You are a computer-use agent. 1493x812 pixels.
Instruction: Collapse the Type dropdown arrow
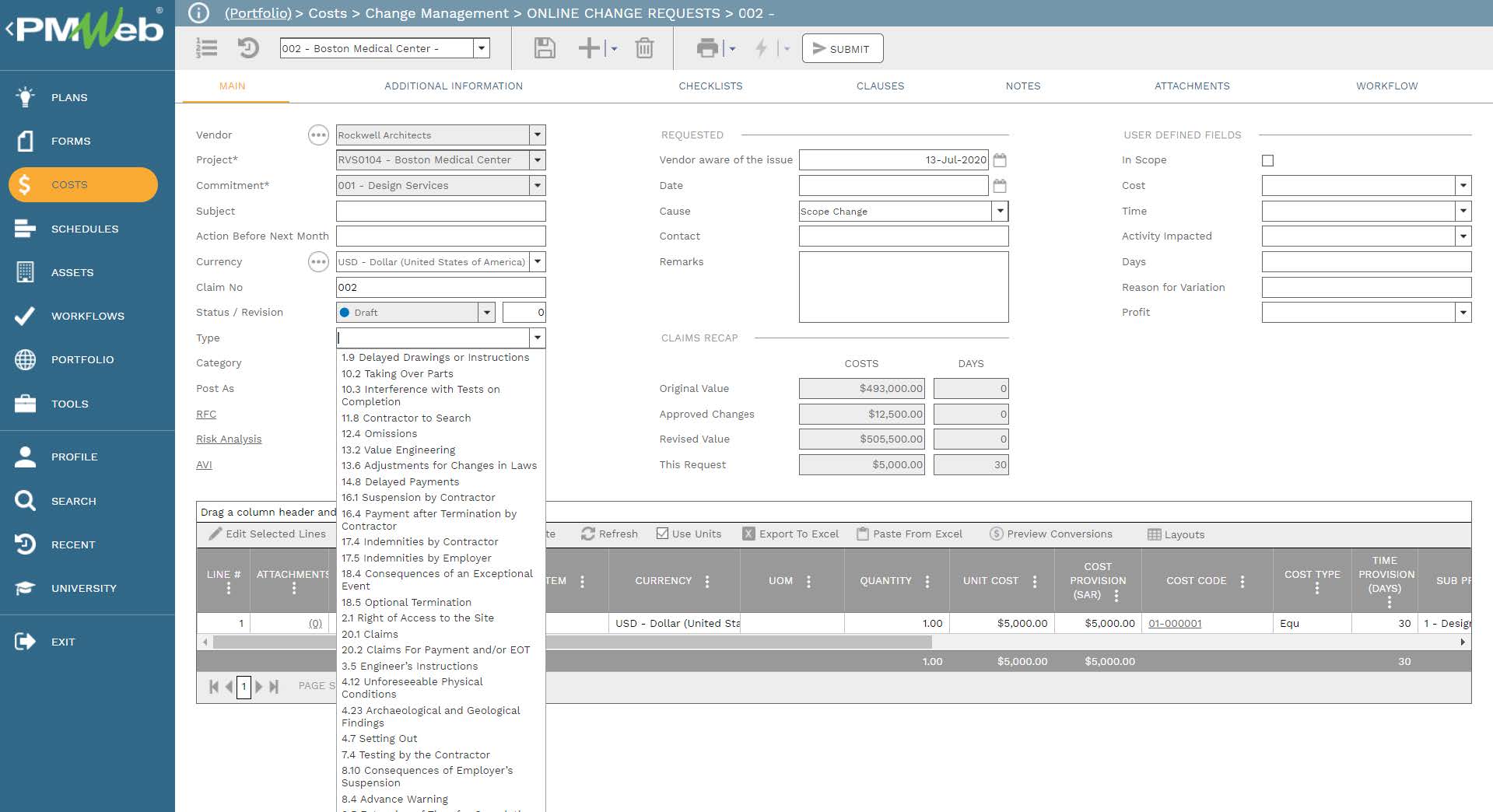[538, 338]
